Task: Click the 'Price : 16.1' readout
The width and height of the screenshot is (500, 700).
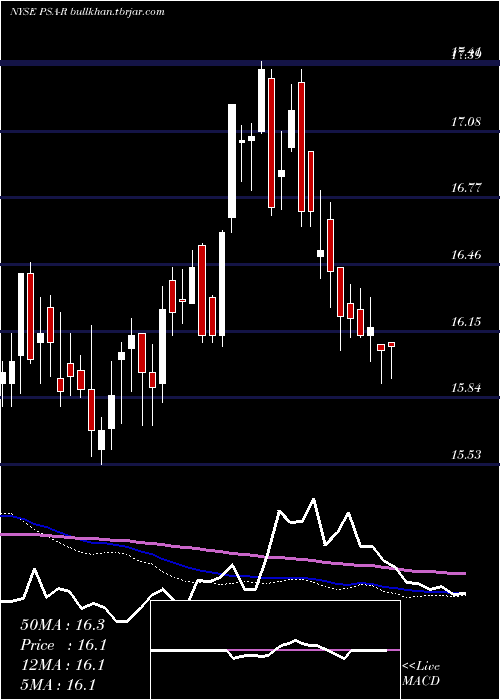Action: (62, 645)
